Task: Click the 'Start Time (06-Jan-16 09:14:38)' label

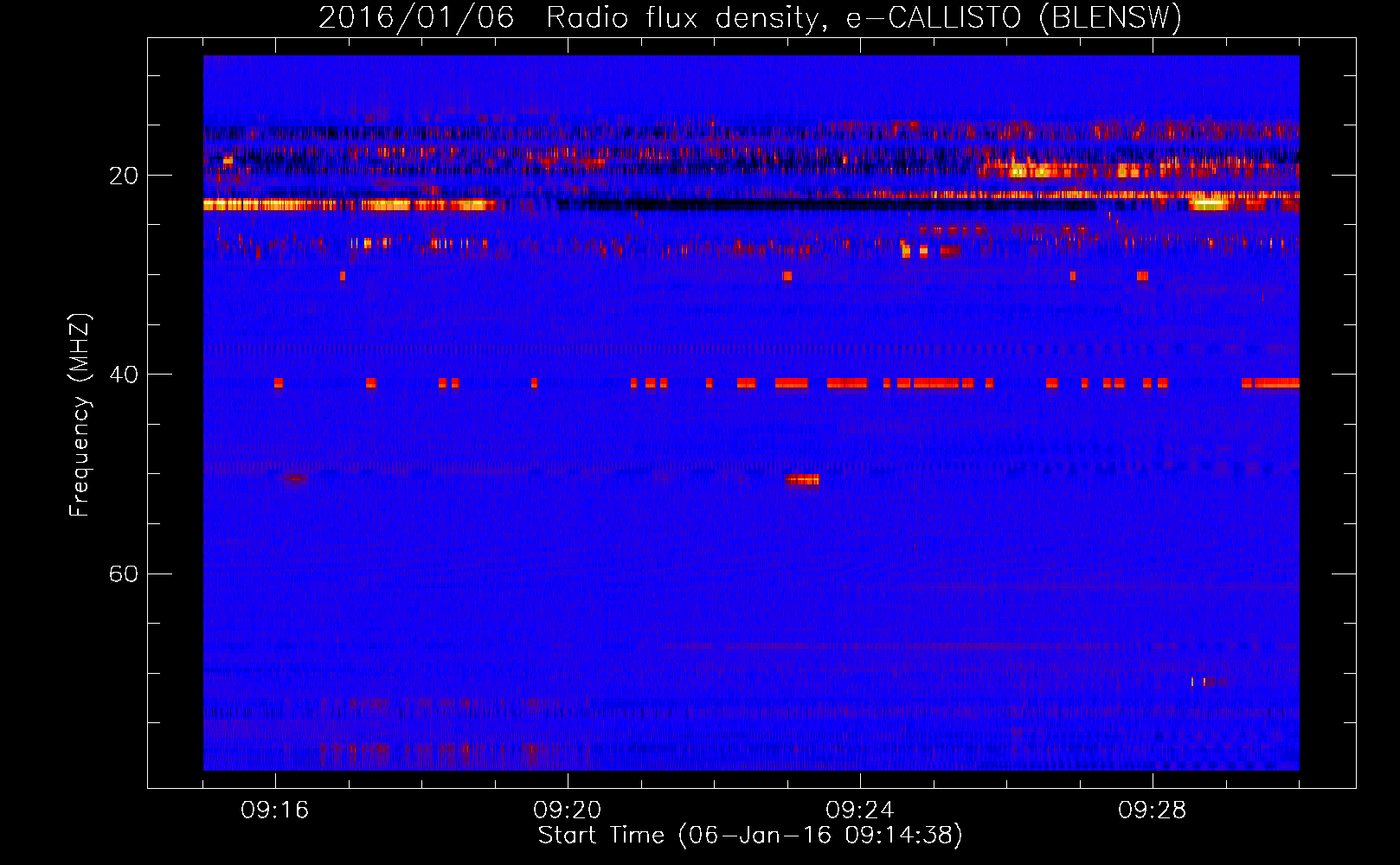Action: [x=750, y=836]
